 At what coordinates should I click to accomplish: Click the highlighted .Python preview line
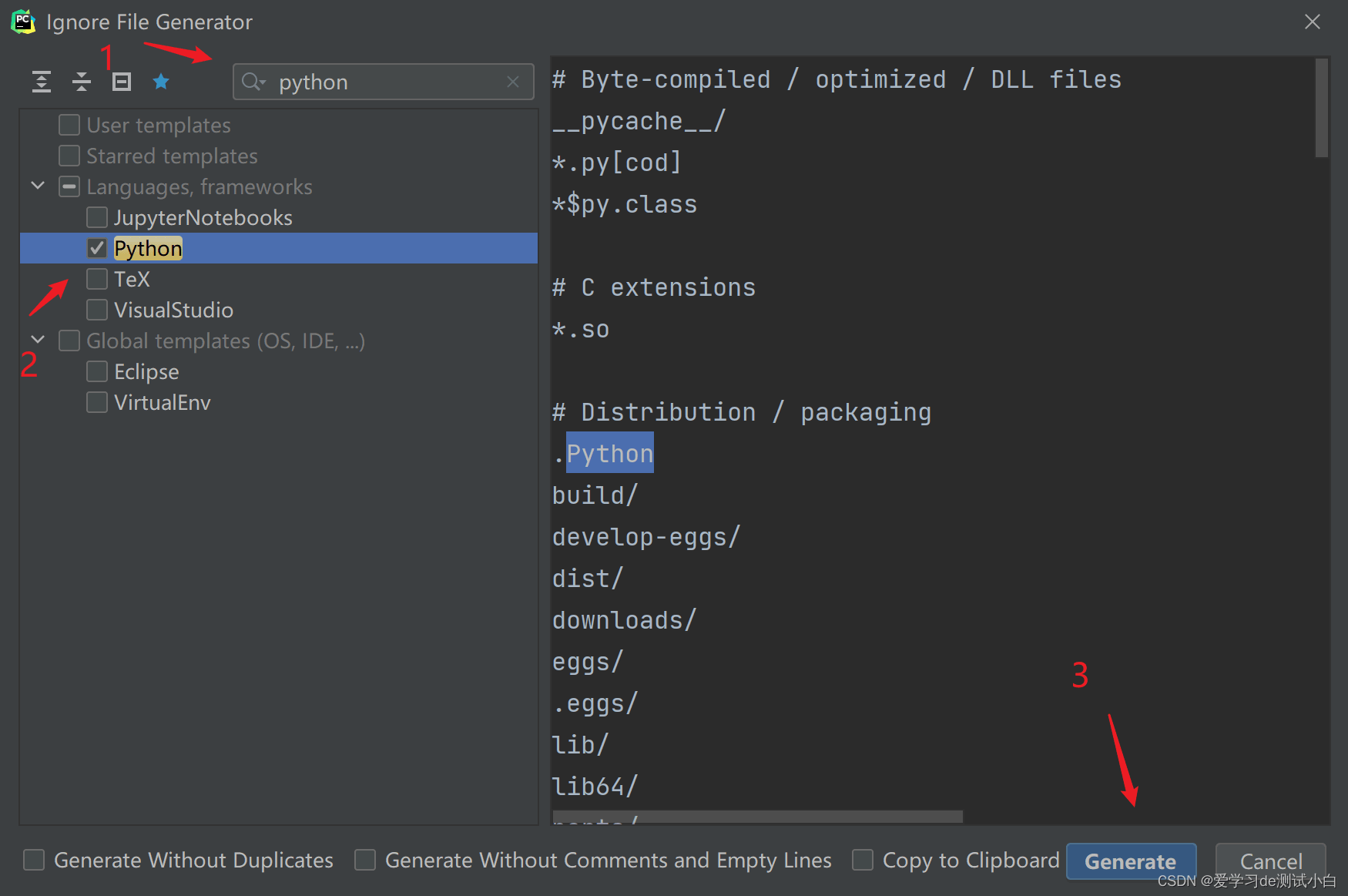tap(603, 454)
